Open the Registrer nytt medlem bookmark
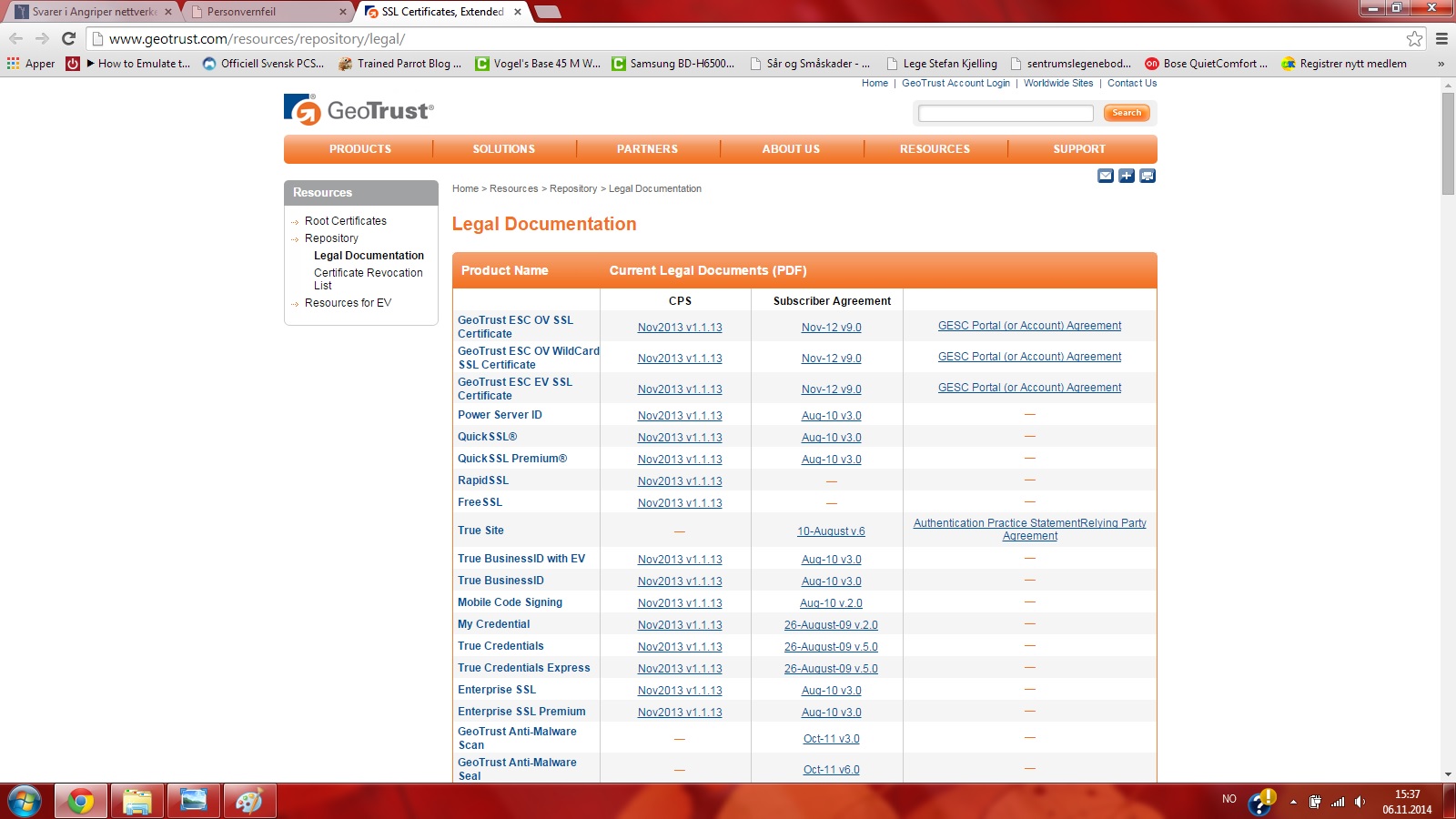The width and height of the screenshot is (1456, 819). [1344, 64]
